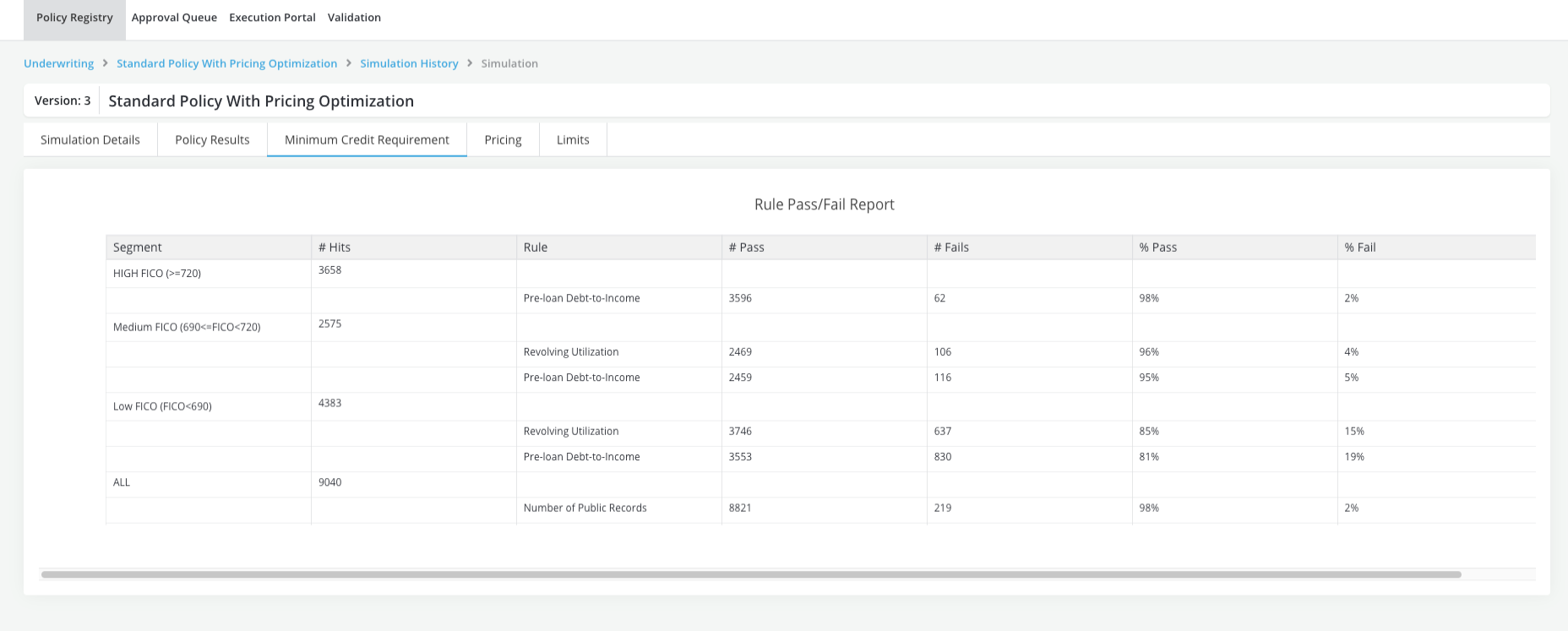Click the # Fails column header

[x=951, y=248]
